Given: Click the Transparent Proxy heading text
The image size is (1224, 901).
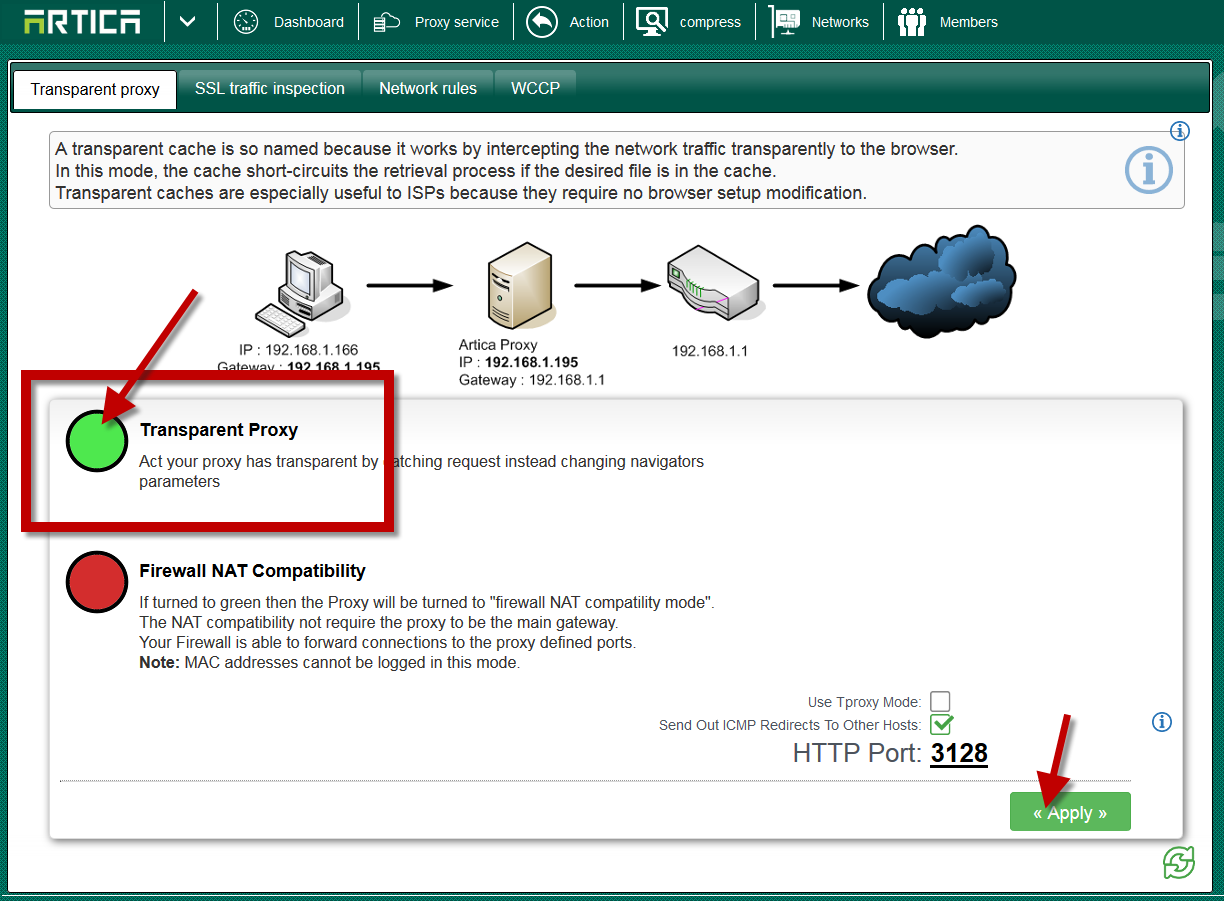Looking at the screenshot, I should point(219,430).
